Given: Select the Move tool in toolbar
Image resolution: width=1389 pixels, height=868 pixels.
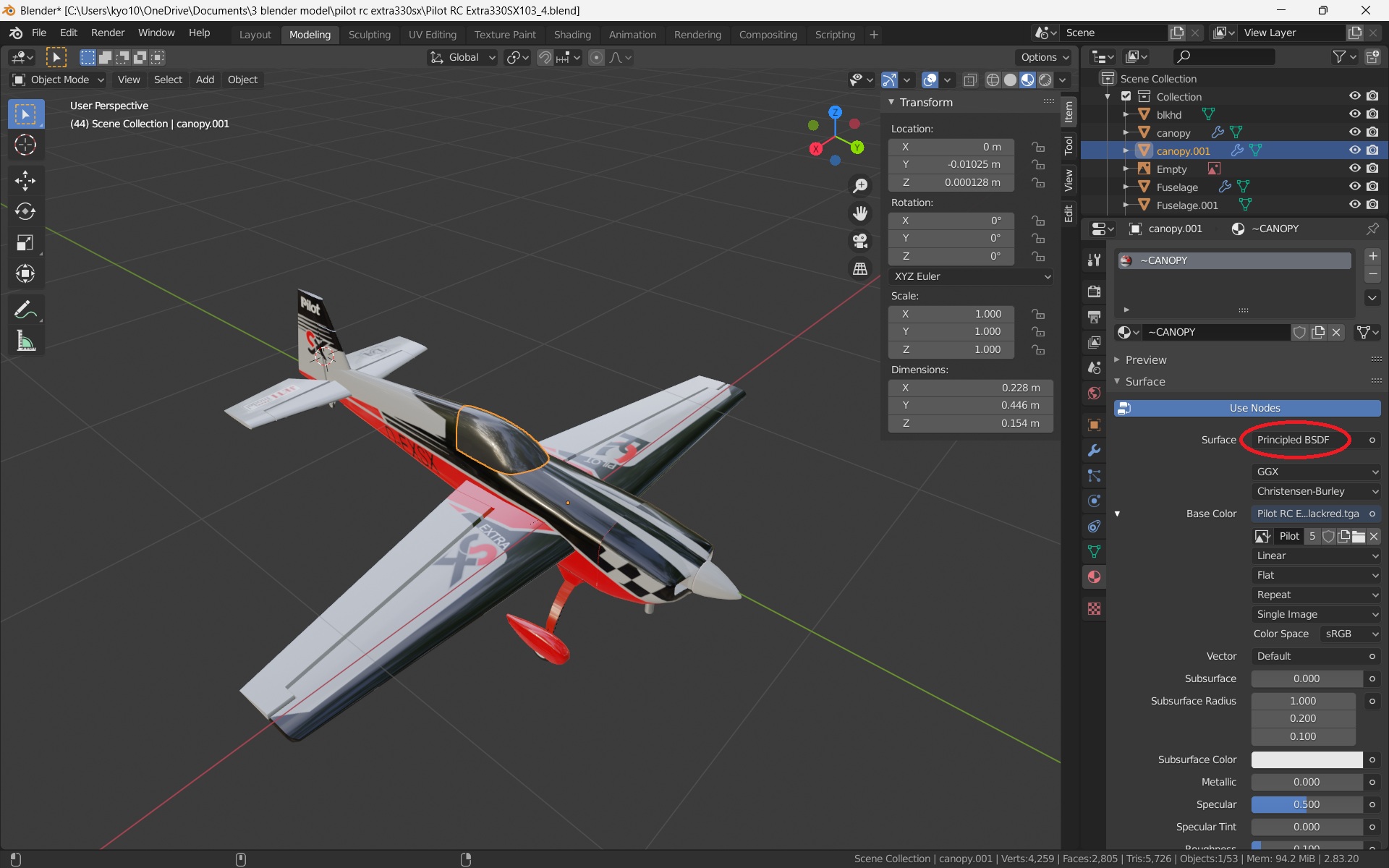Looking at the screenshot, I should tap(25, 180).
